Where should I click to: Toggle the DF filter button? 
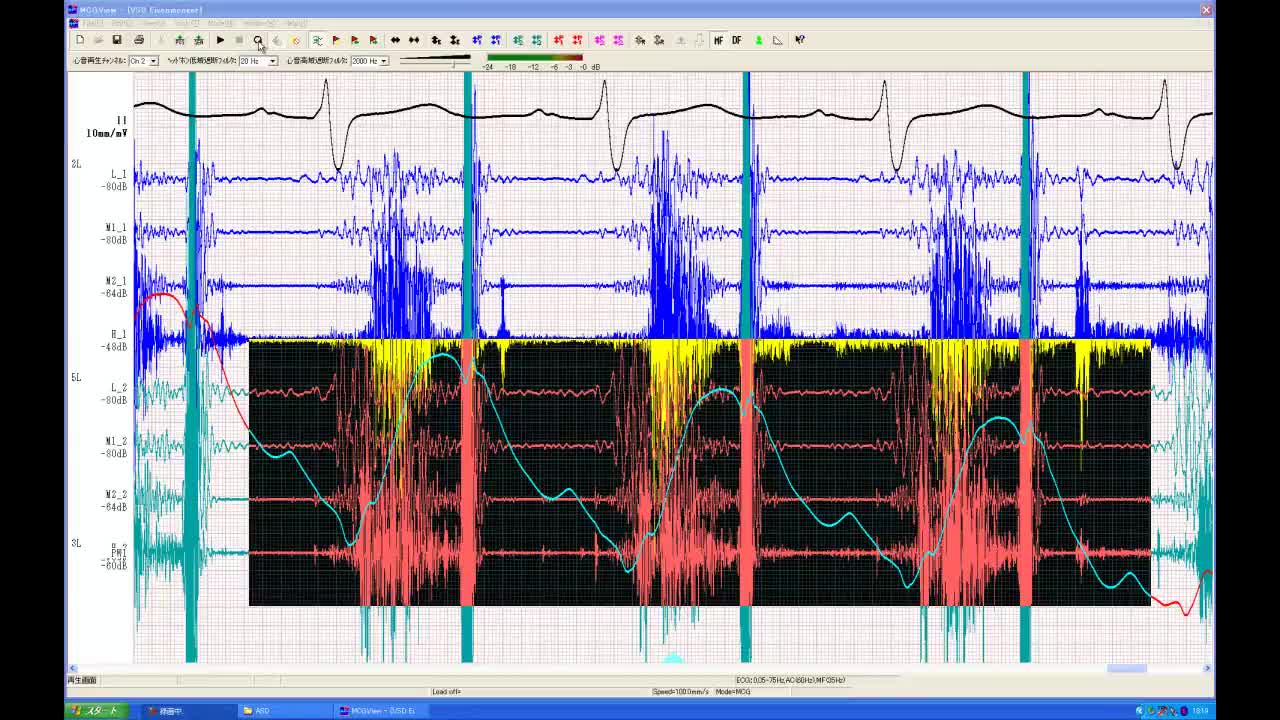(x=737, y=40)
